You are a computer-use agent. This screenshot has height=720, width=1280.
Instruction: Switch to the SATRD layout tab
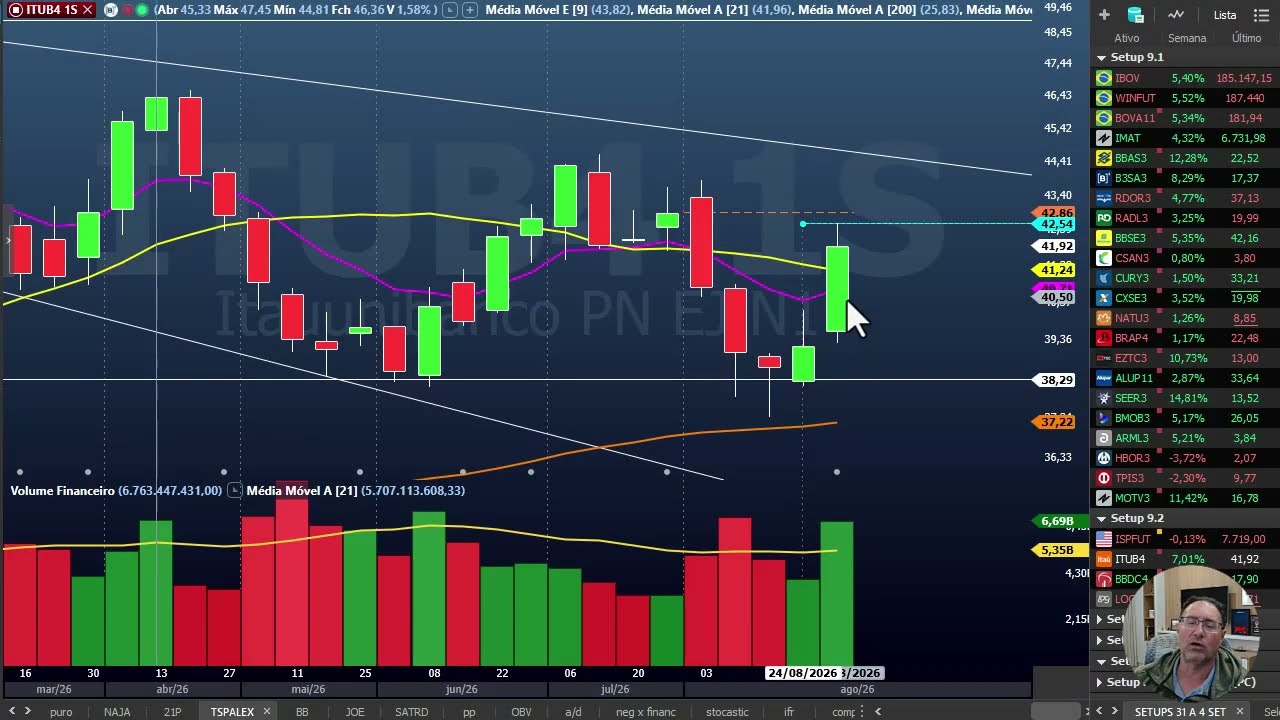pyautogui.click(x=411, y=712)
